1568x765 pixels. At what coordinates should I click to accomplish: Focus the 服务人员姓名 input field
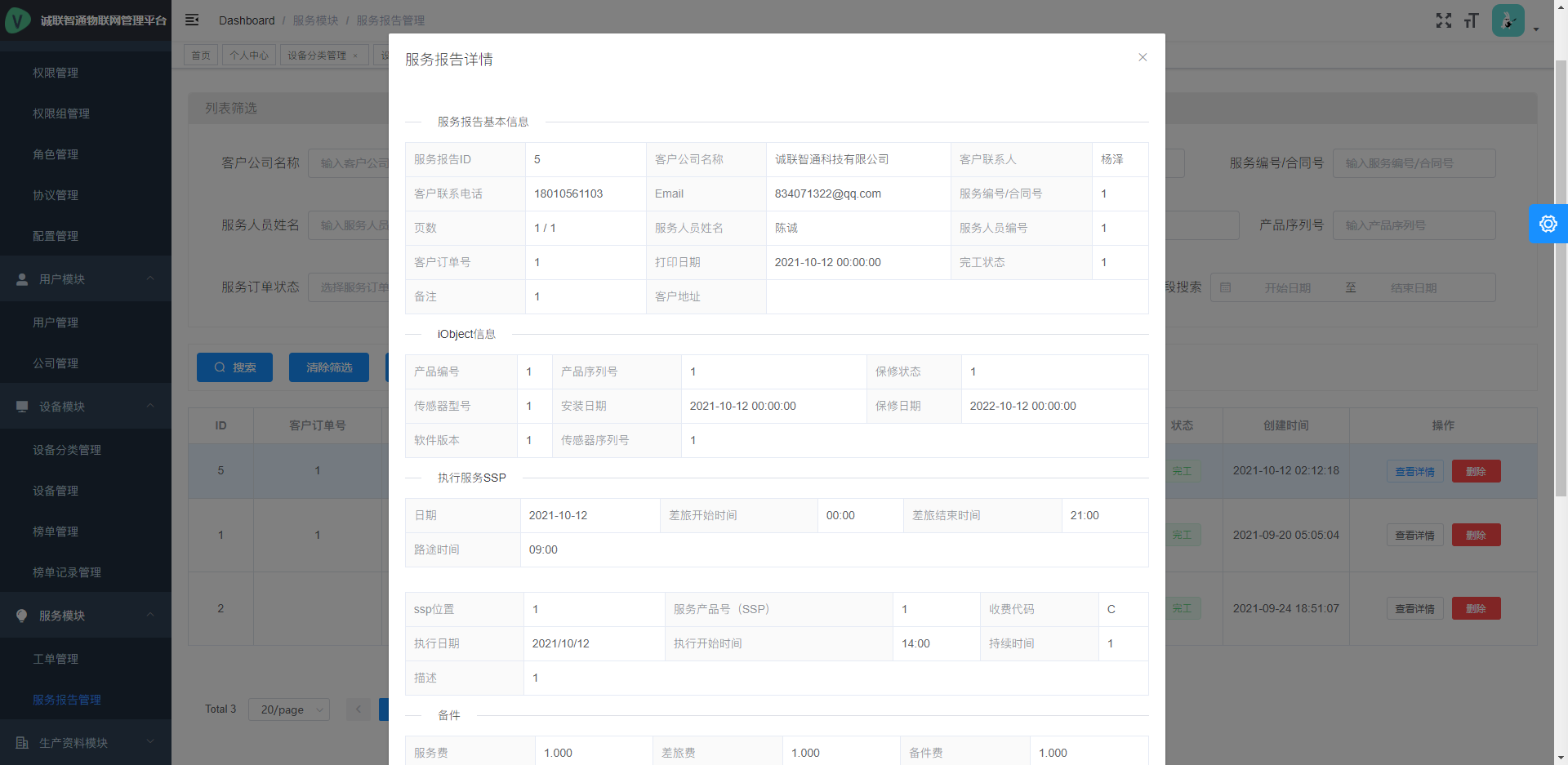349,225
